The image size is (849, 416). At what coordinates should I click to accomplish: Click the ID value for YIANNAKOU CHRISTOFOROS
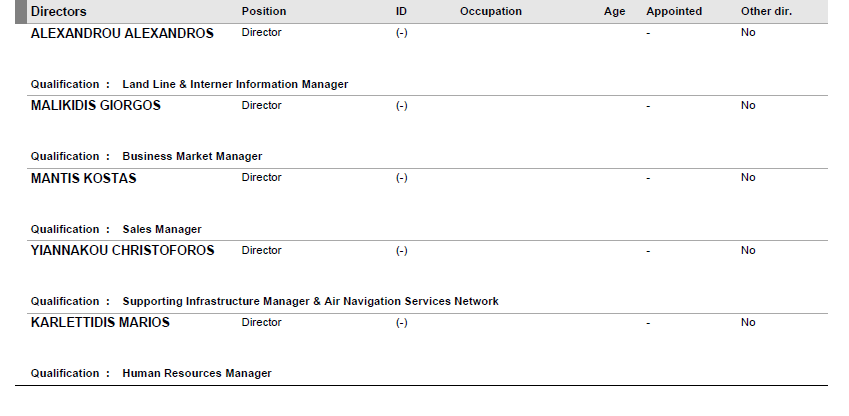point(402,250)
